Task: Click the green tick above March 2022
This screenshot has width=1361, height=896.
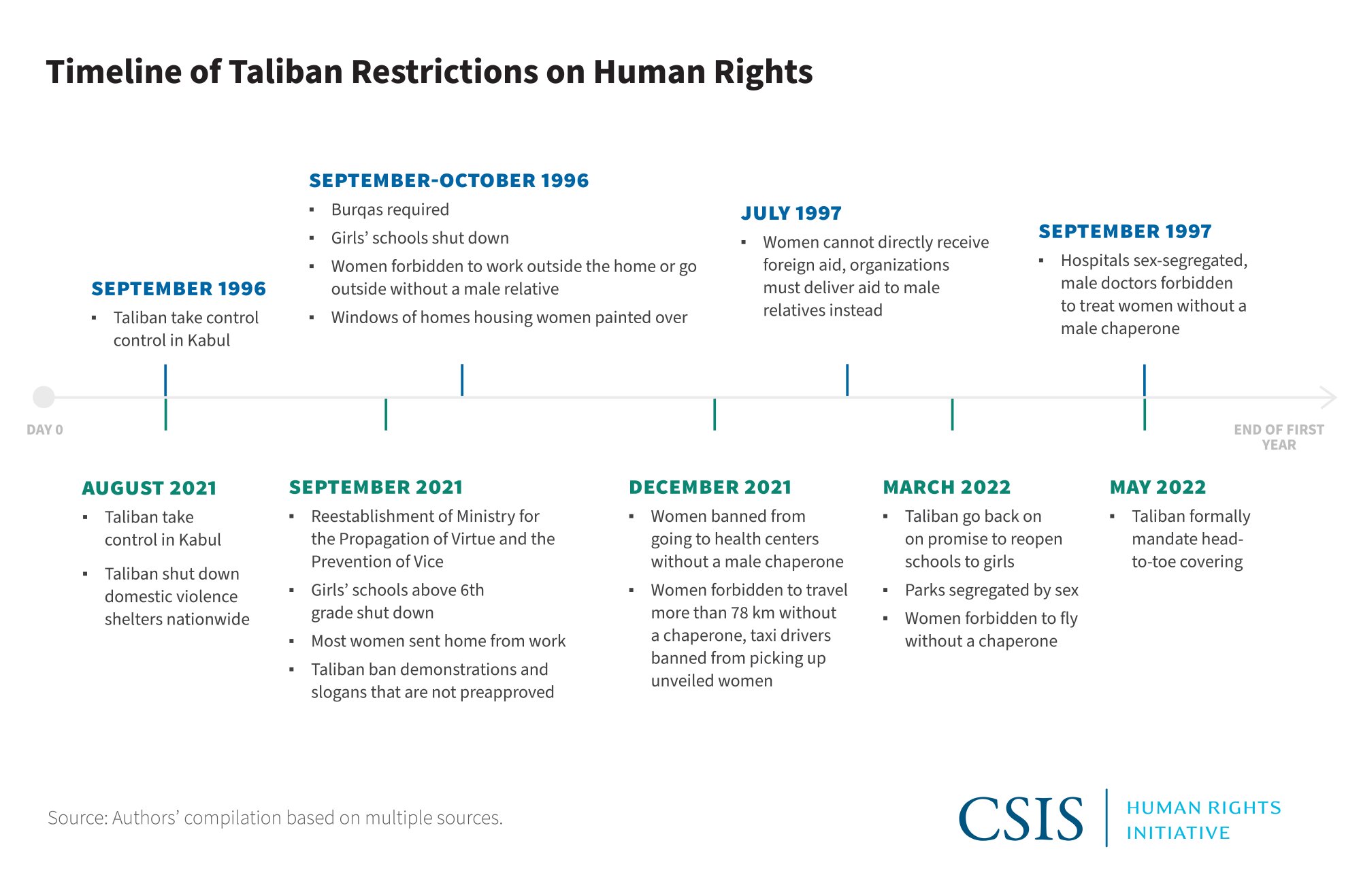Action: point(952,414)
